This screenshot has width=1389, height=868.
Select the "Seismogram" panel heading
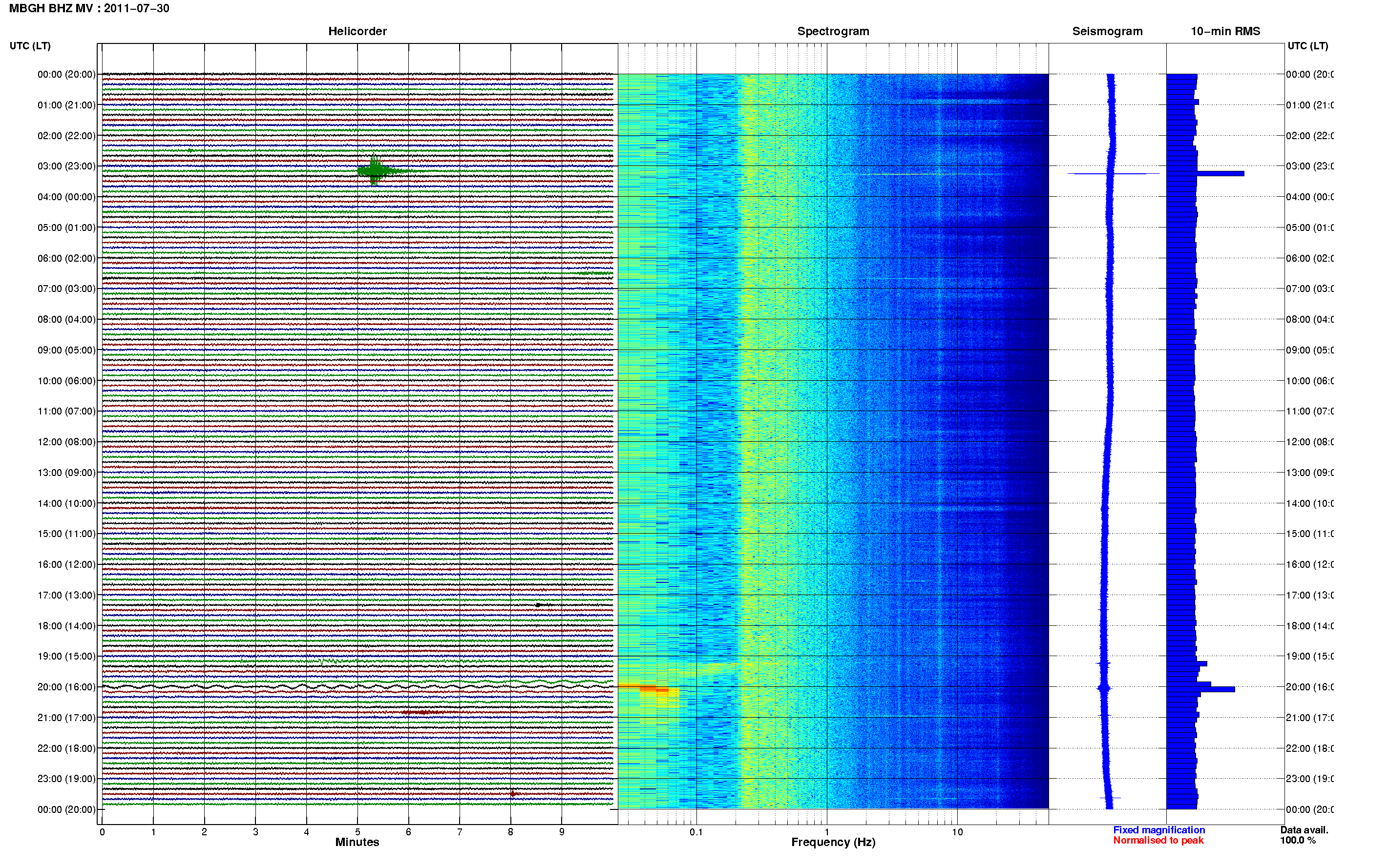pyautogui.click(x=1107, y=32)
